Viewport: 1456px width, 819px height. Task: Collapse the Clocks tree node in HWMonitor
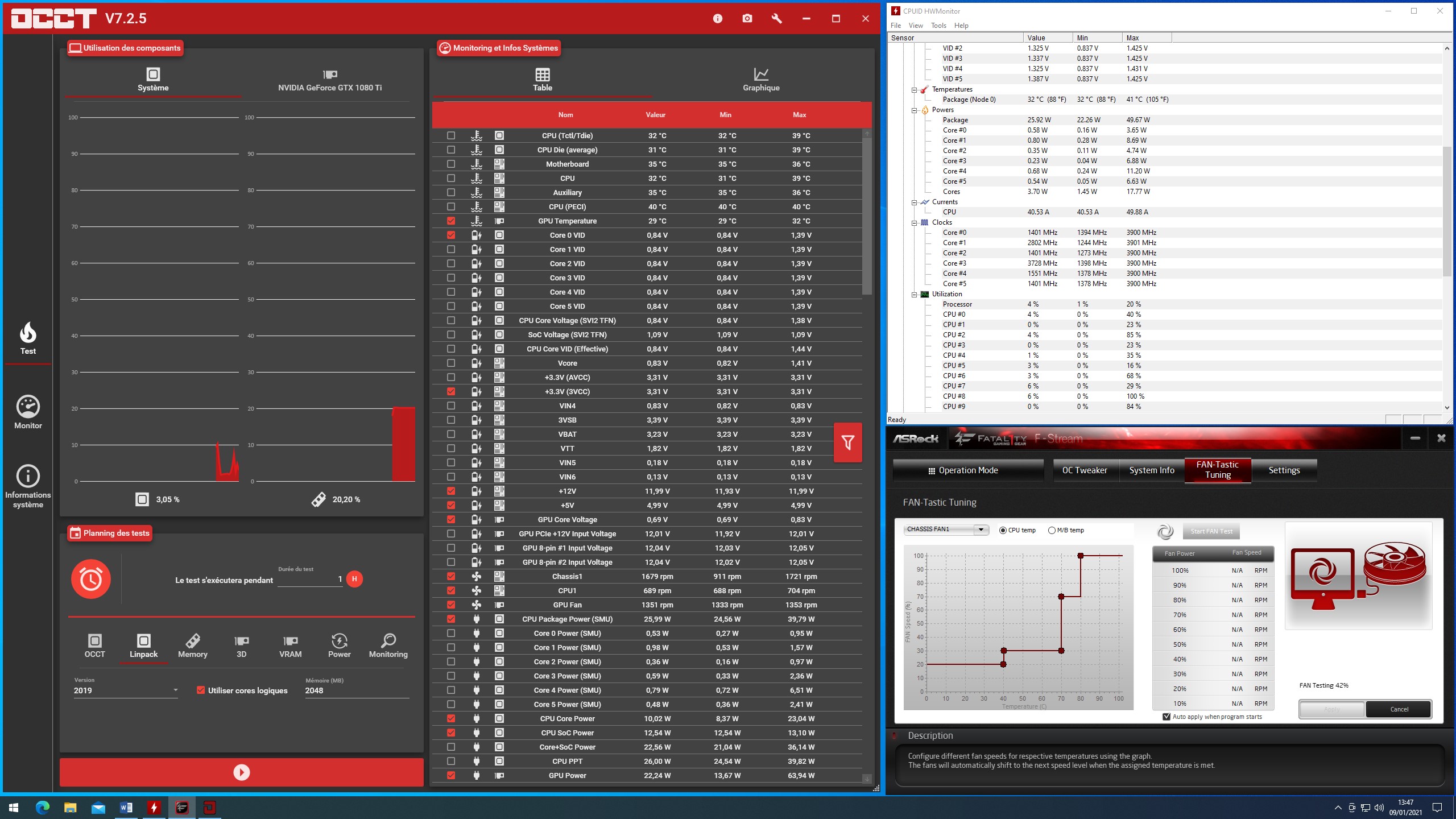point(914,223)
